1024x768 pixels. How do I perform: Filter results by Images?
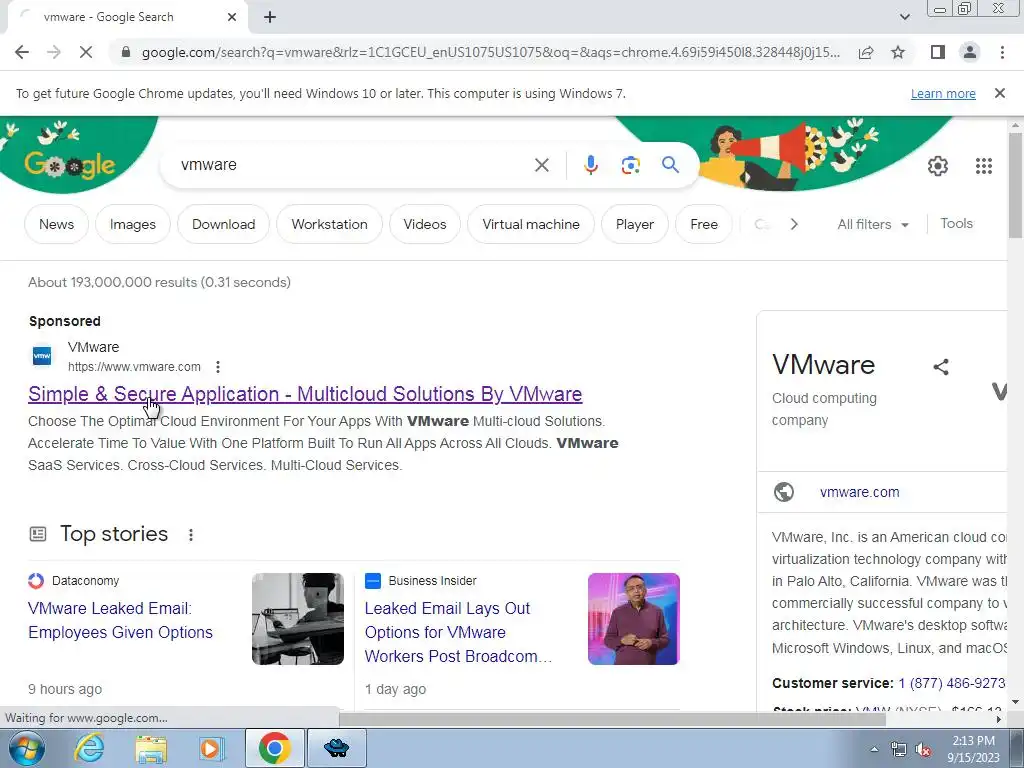click(x=133, y=225)
